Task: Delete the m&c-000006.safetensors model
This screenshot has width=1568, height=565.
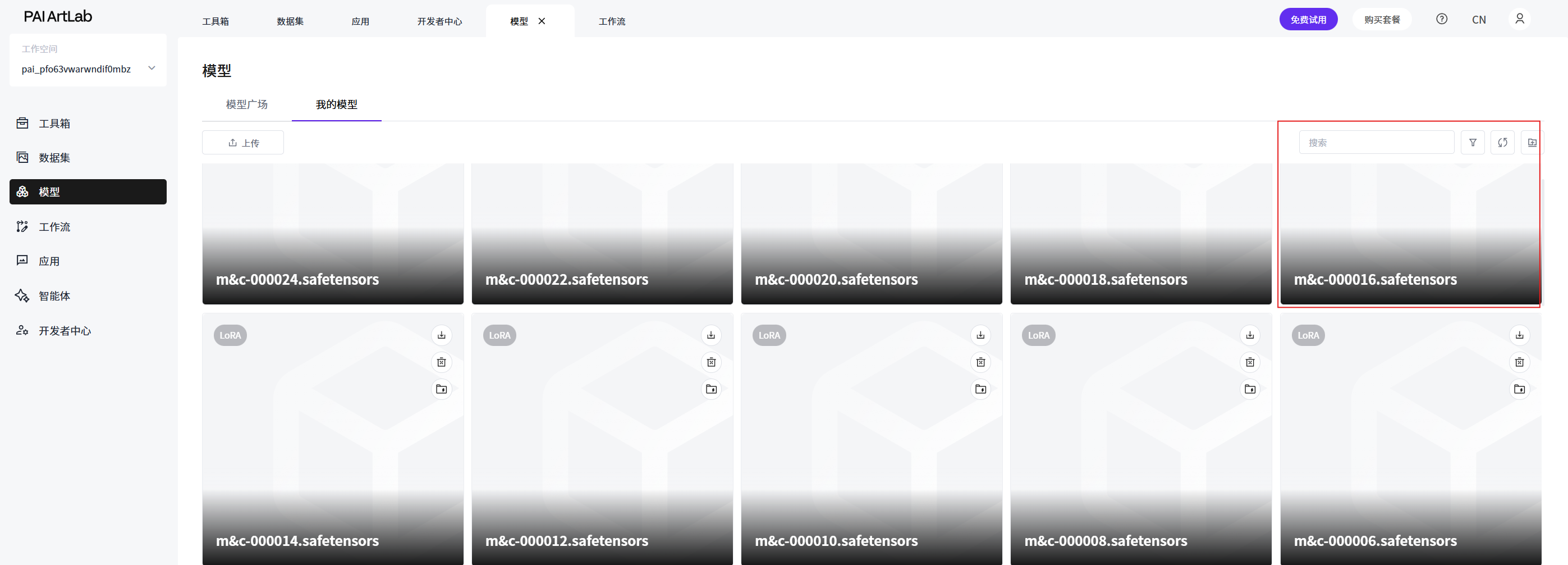Action: (x=1520, y=362)
